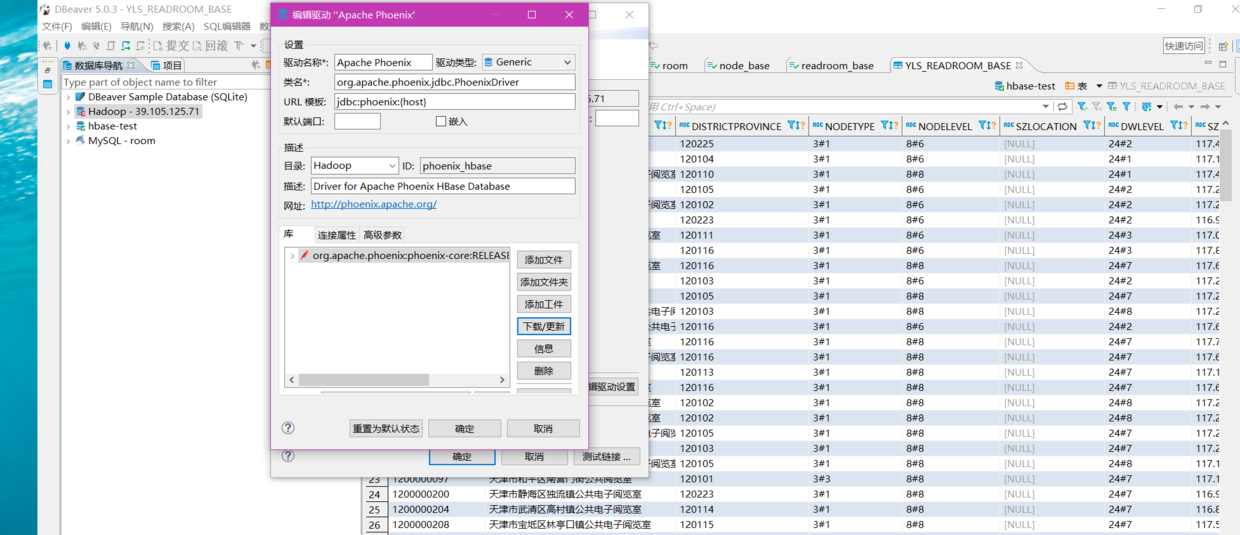Image resolution: width=1240 pixels, height=535 pixels.
Task: Click 测试链接 button in back dialog
Action: pos(607,456)
